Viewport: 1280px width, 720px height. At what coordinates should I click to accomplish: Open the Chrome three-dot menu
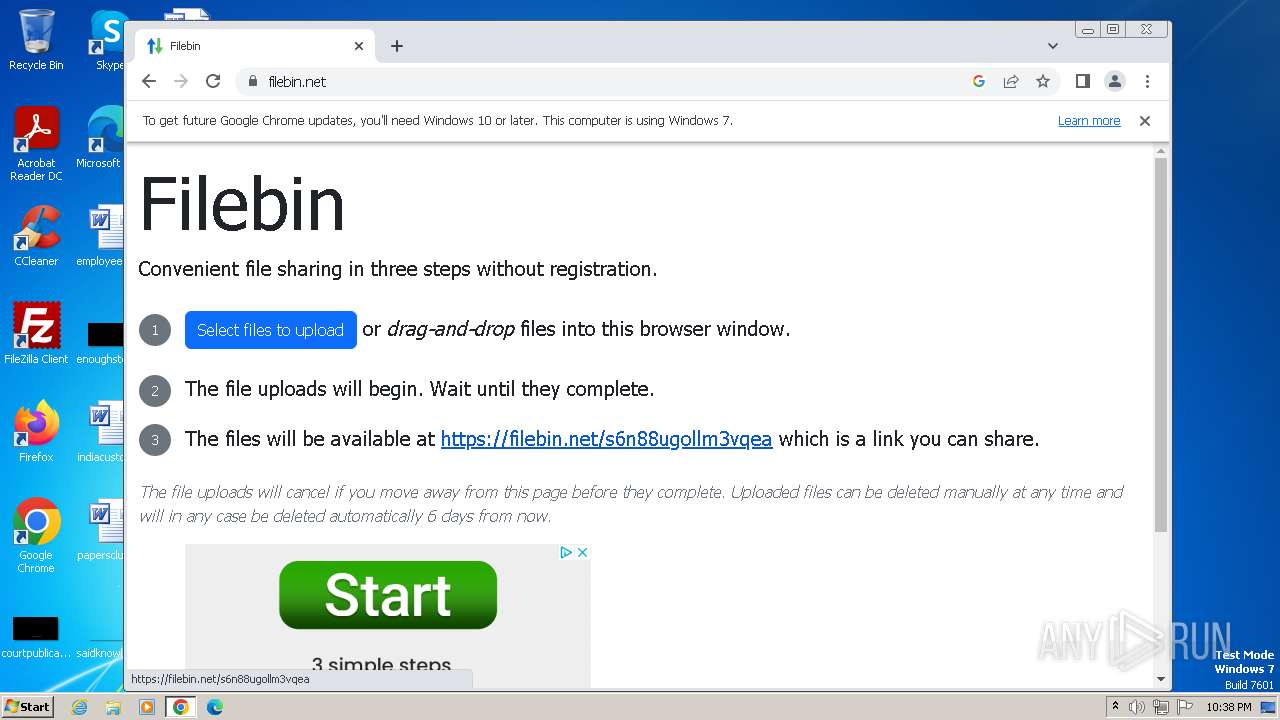1147,82
